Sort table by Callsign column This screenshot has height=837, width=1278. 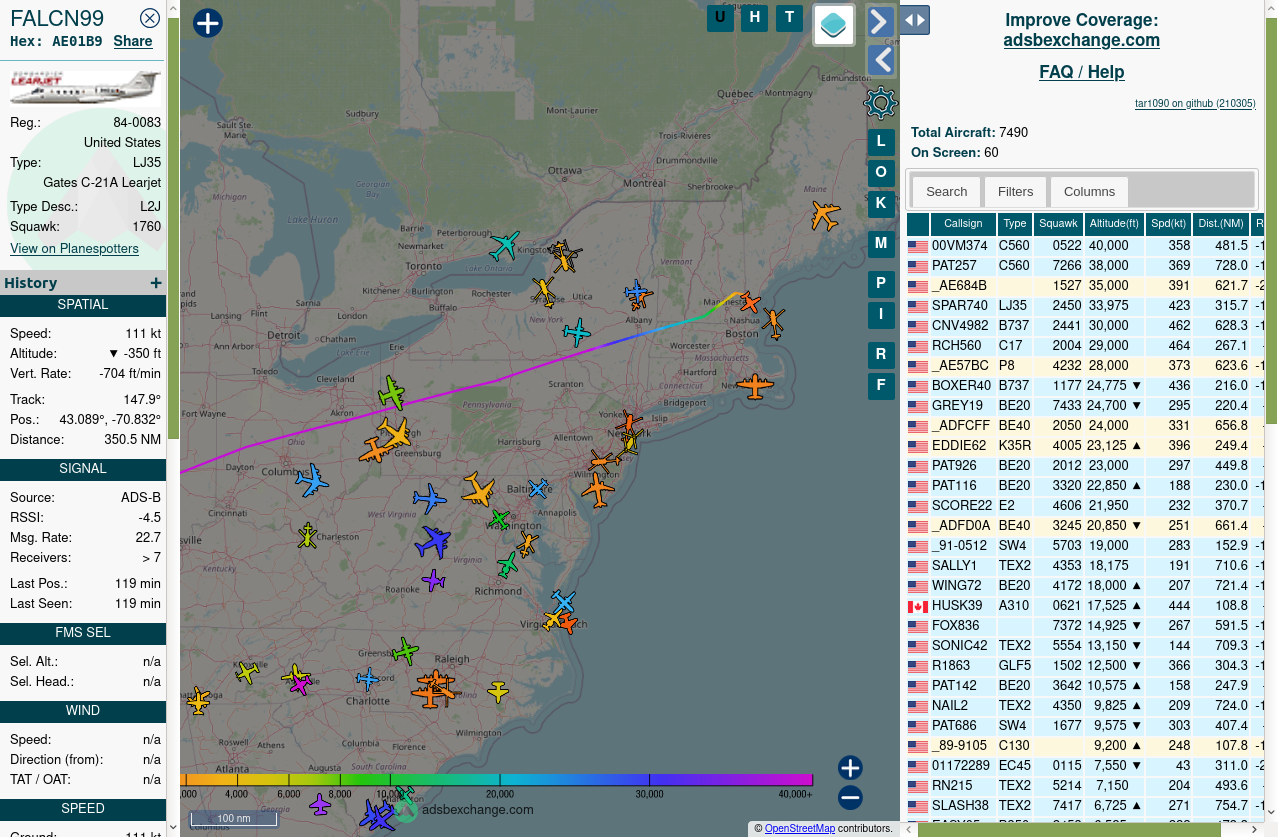963,224
